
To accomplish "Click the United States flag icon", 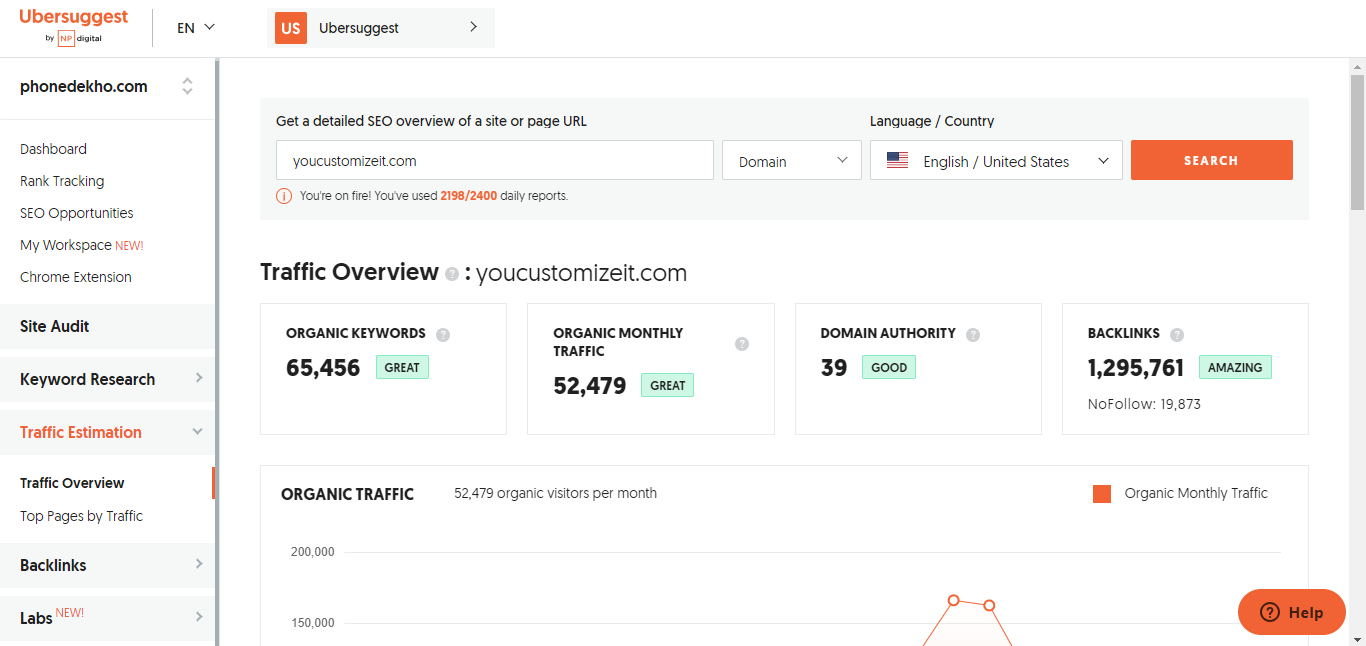I will pyautogui.click(x=897, y=161).
